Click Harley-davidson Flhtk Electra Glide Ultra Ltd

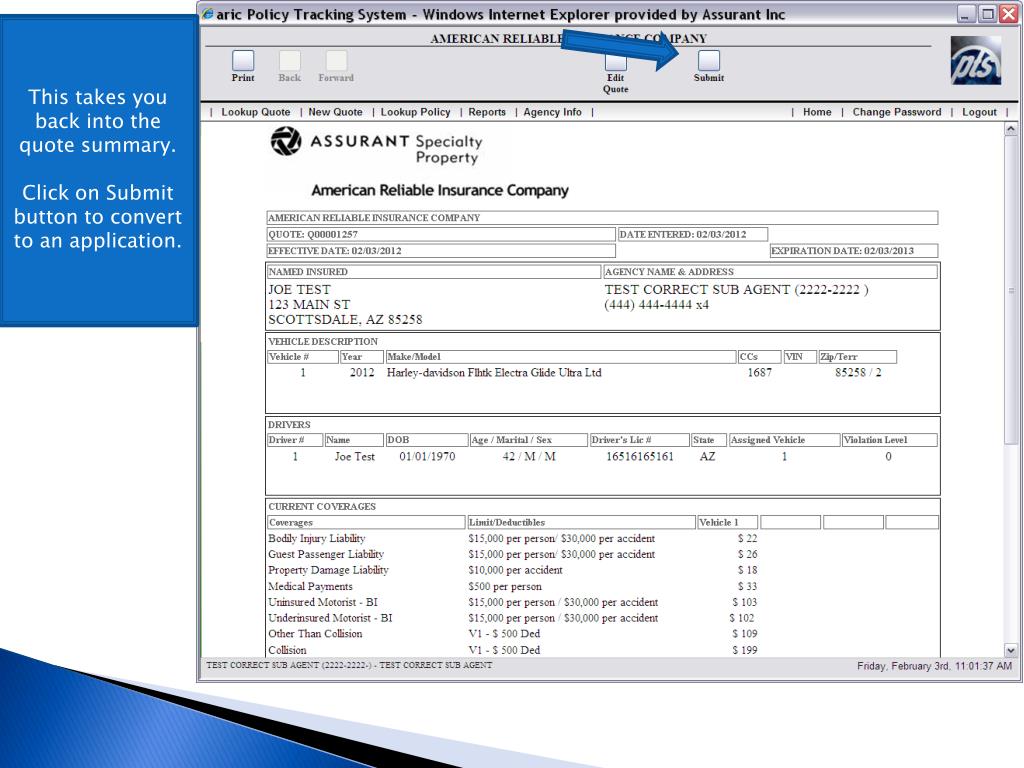[x=494, y=372]
